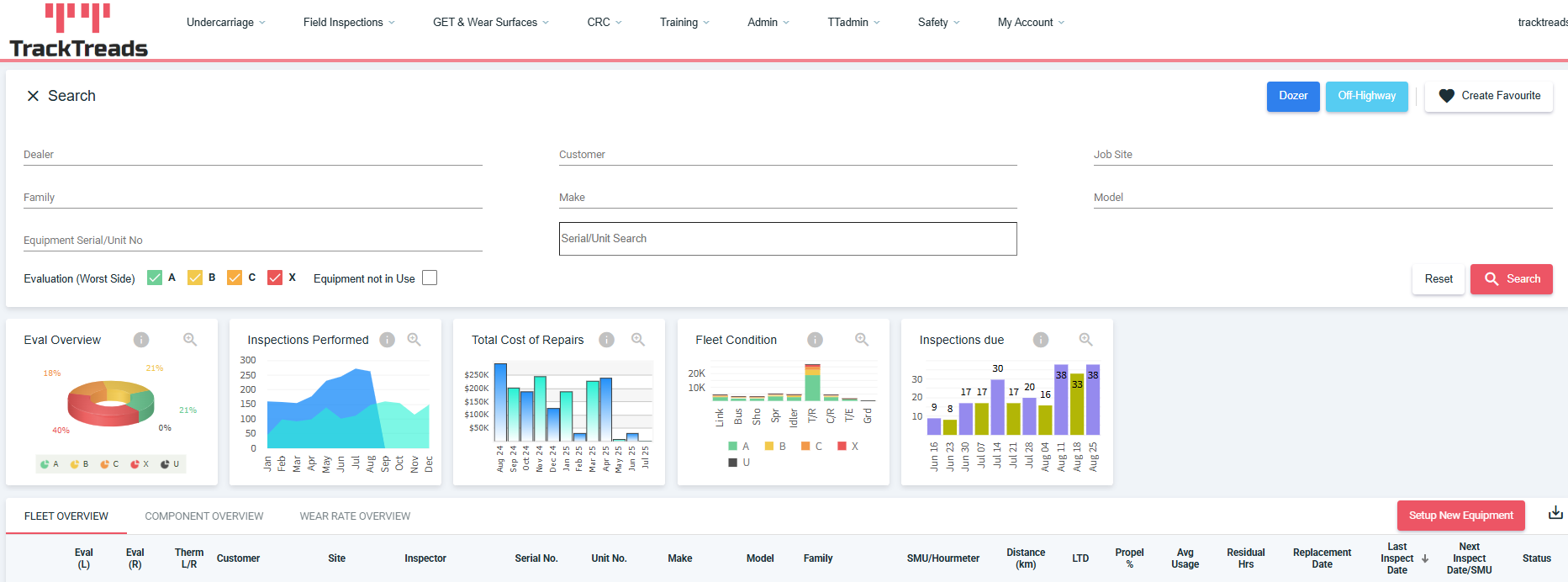The image size is (1568, 582).
Task: Download fleet overview via export icon
Action: point(1555,513)
